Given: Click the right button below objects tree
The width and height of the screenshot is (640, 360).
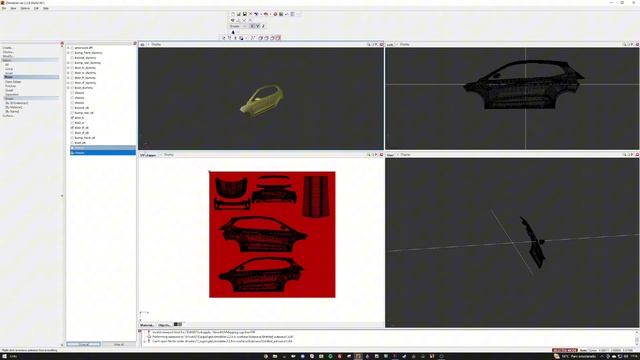Looking at the screenshot, I should tap(119, 344).
